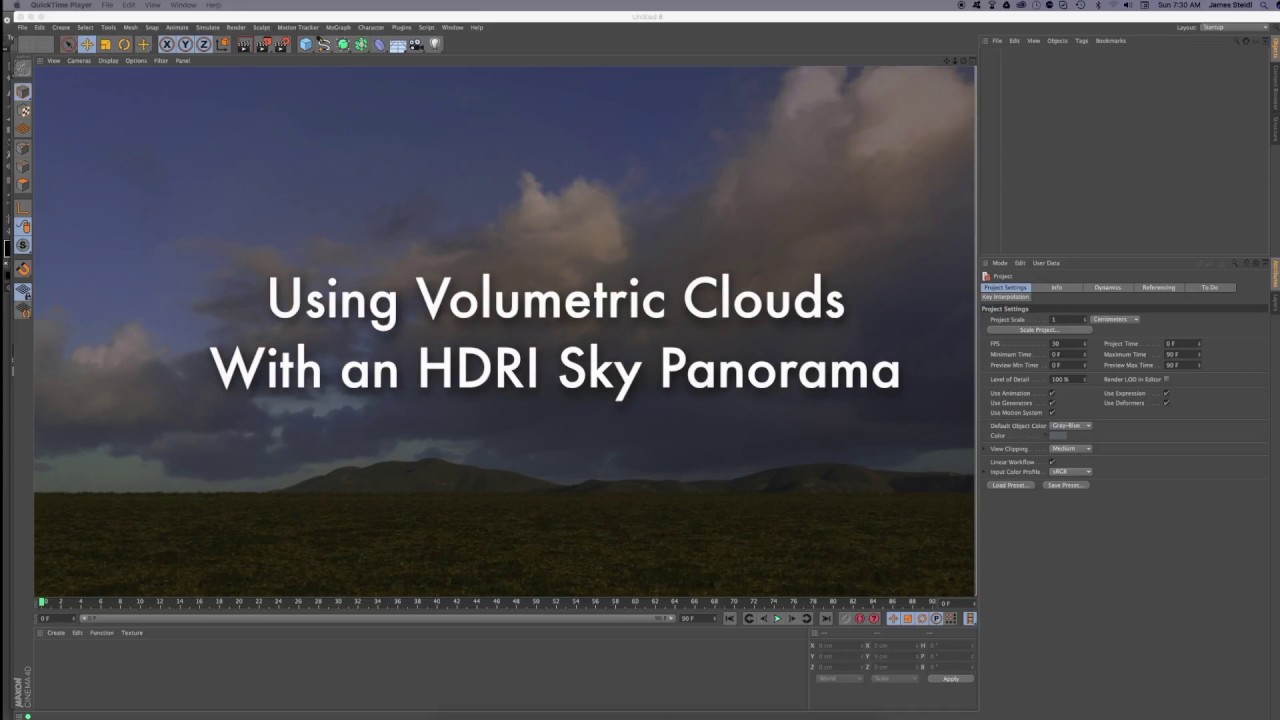Toggle Linear Workflow checkbox
This screenshot has height=720, width=1280.
[1052, 462]
